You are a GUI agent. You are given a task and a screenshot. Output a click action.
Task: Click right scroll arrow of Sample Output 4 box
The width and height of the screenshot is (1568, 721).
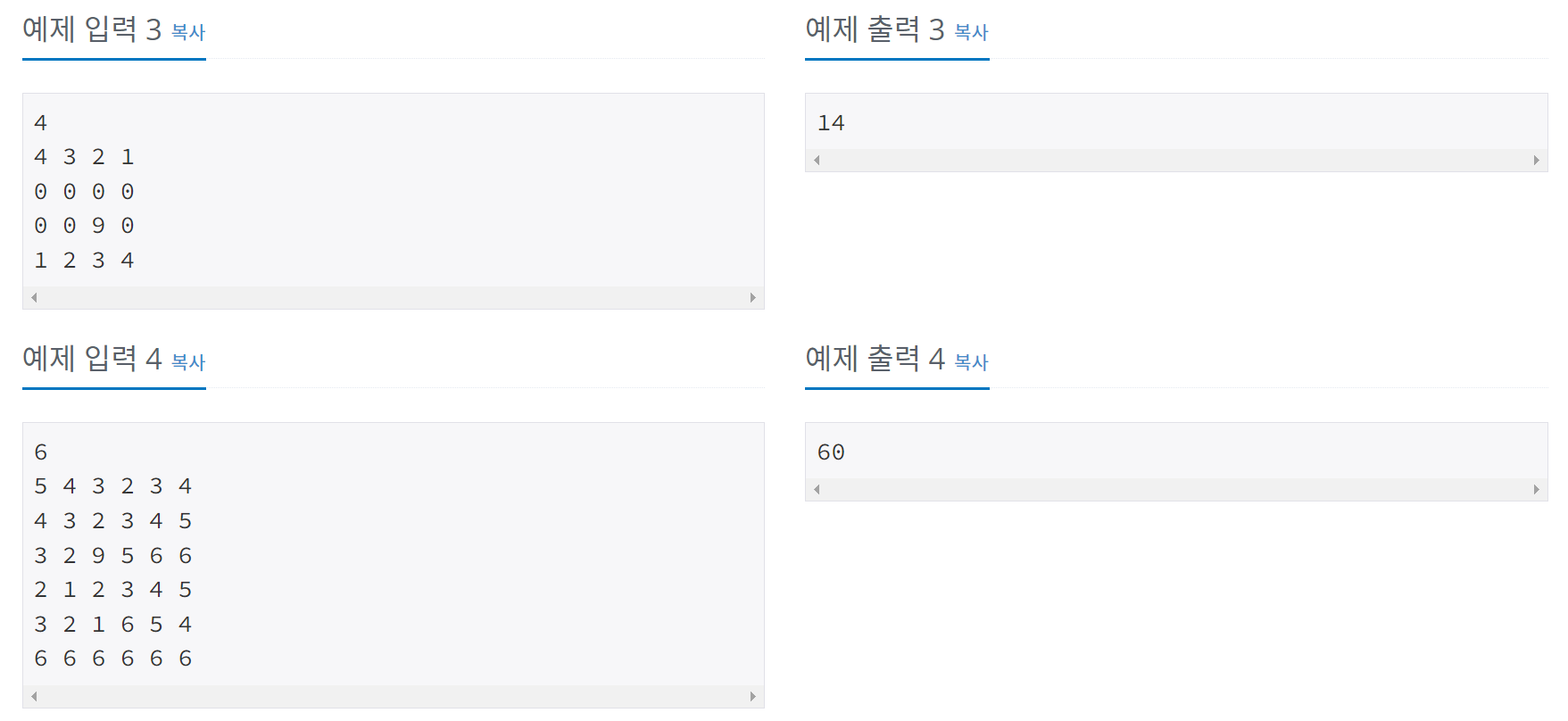tap(1539, 489)
